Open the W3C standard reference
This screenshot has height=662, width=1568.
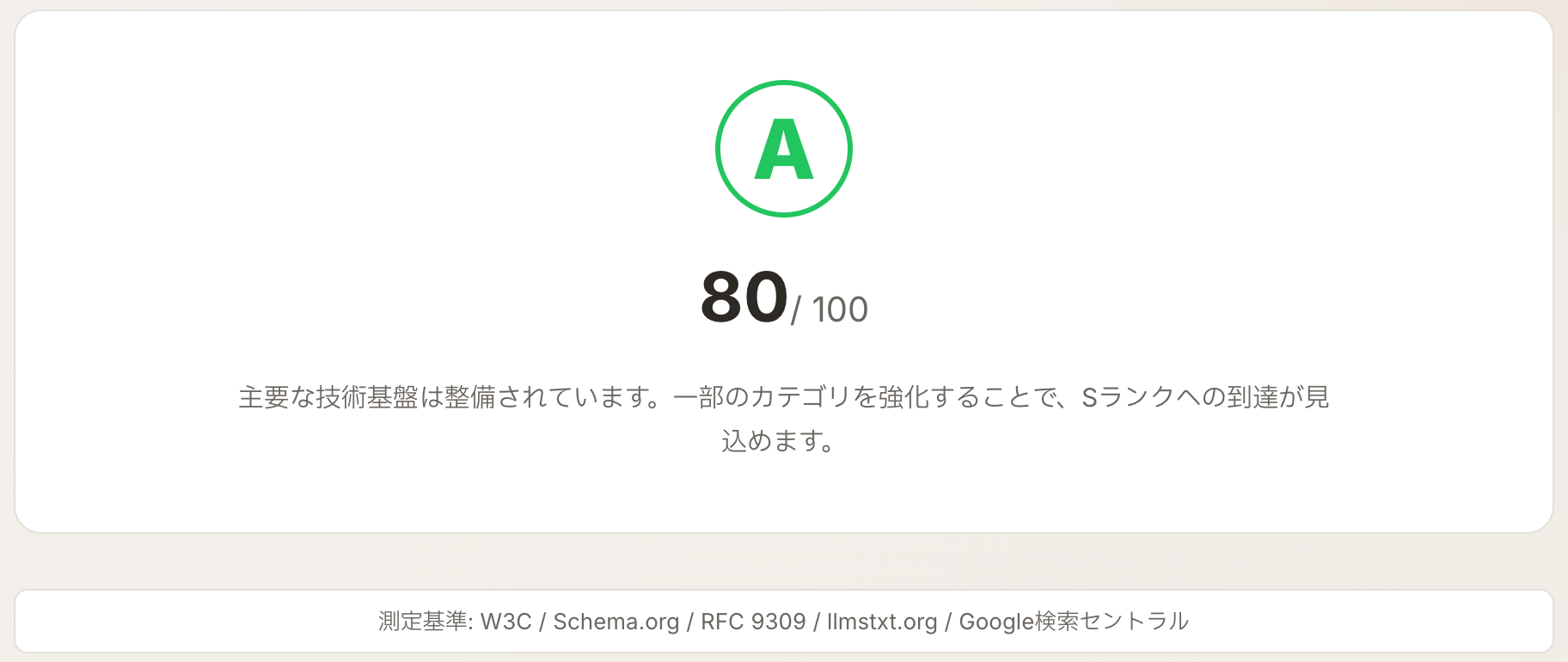[506, 622]
